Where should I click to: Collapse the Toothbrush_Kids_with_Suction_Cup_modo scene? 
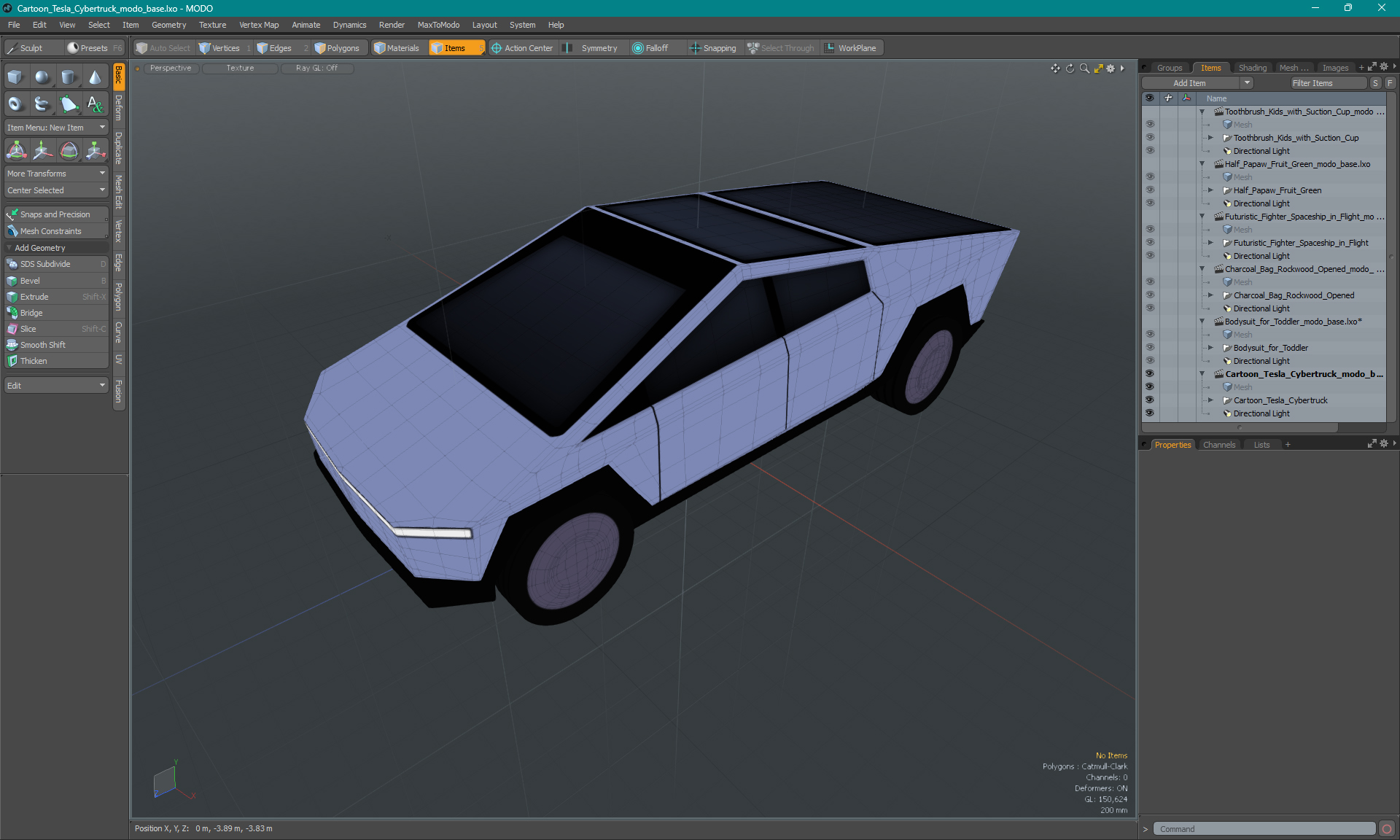1202,112
